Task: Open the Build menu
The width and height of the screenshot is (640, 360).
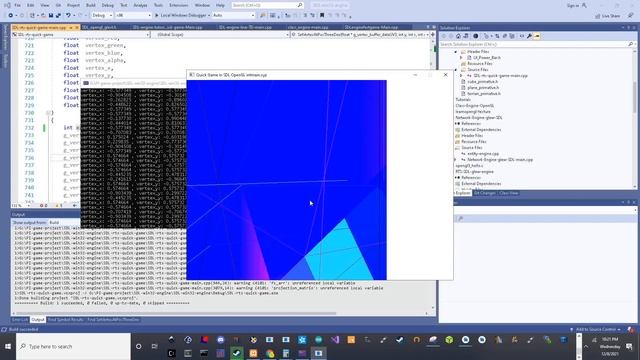Action: pyautogui.click(x=91, y=5)
